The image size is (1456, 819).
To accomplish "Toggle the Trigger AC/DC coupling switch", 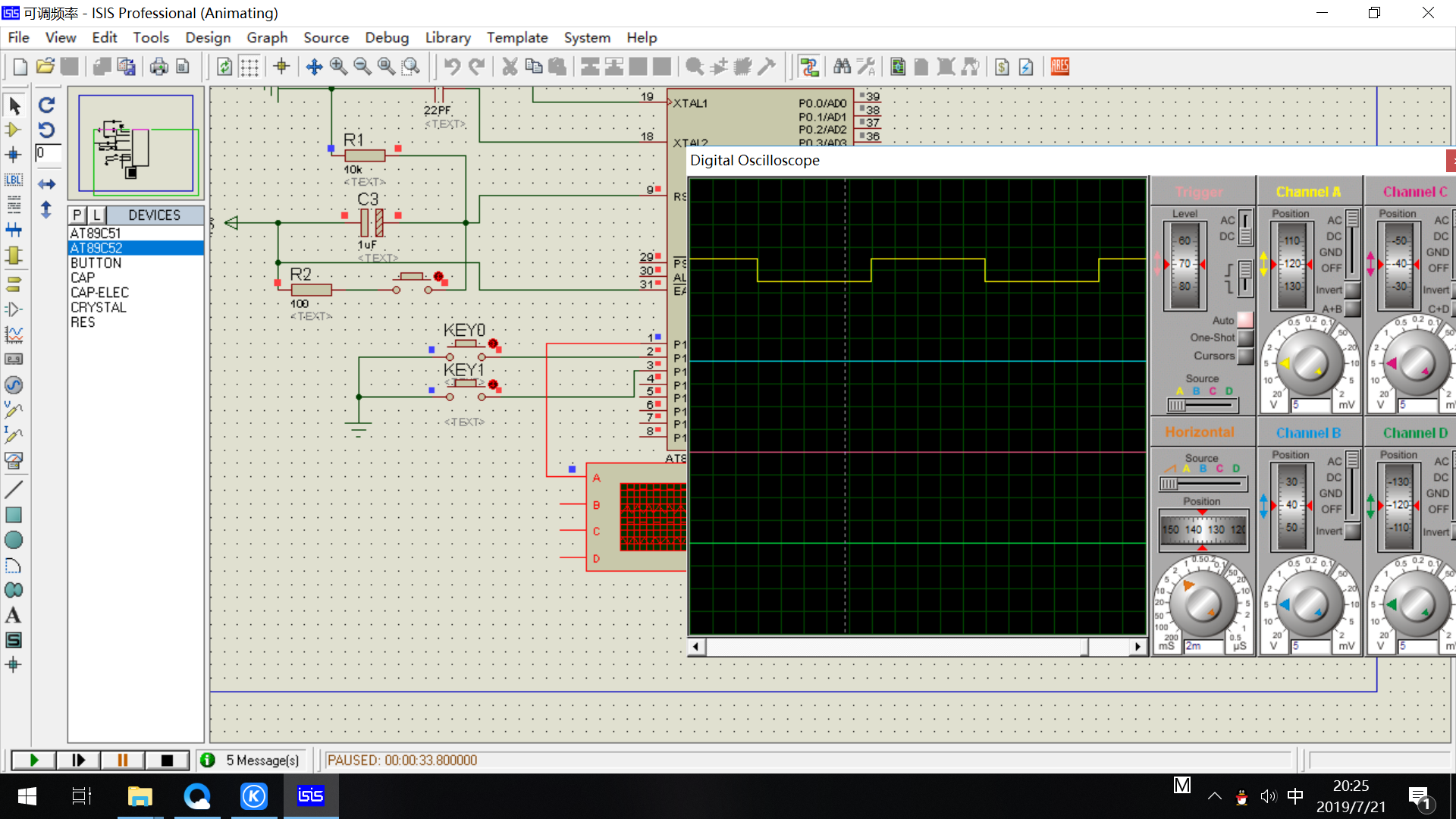I will [1245, 228].
